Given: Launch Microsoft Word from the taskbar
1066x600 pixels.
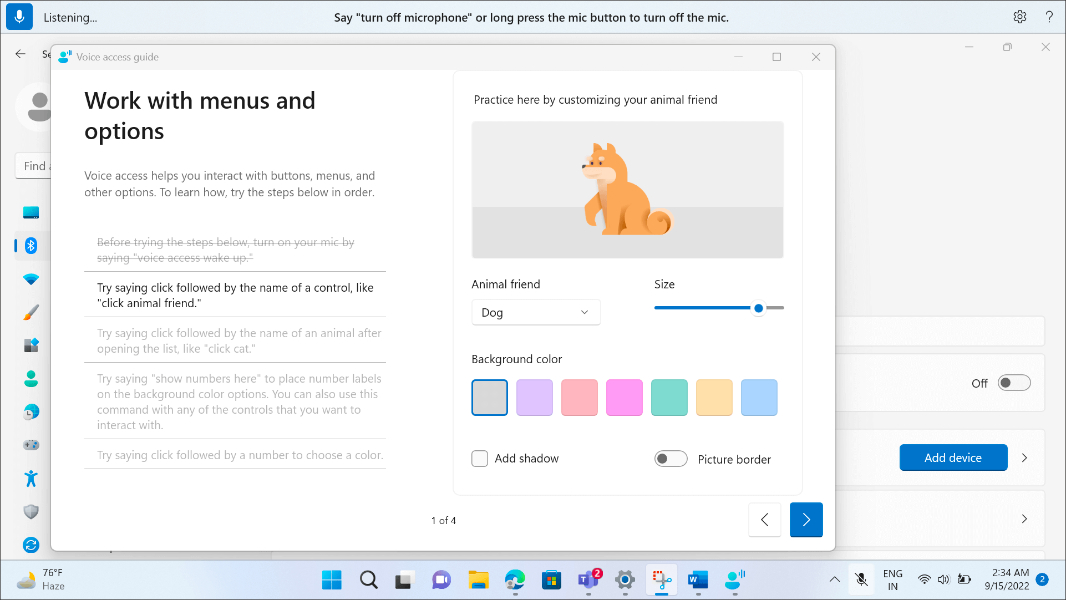Looking at the screenshot, I should (x=697, y=579).
